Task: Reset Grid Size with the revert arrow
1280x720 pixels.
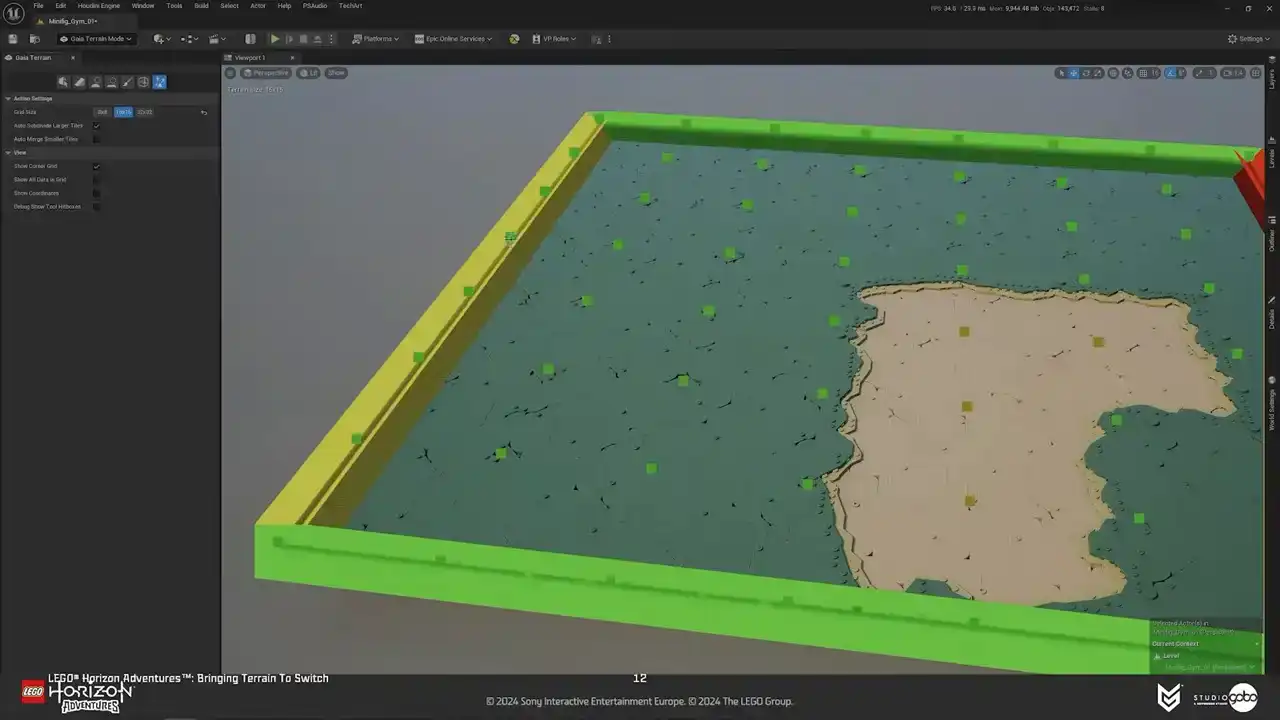Action: pyautogui.click(x=204, y=112)
